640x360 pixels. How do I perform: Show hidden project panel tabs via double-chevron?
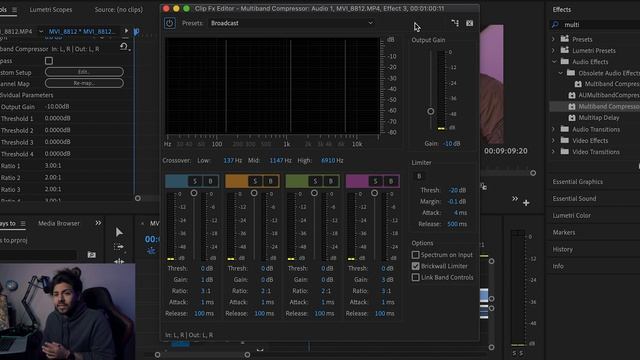pyautogui.click(x=98, y=223)
